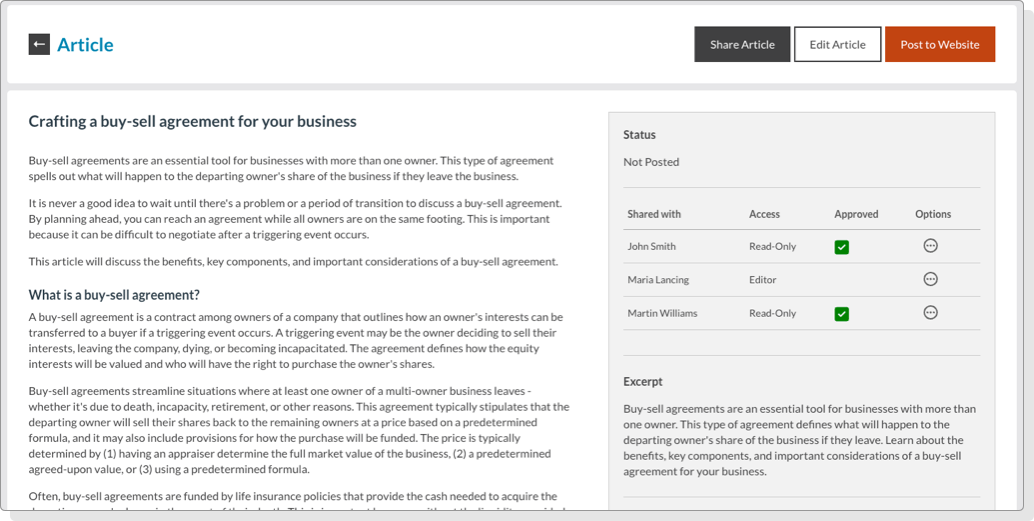
Task: Click the Post to Website button
Action: 939,44
